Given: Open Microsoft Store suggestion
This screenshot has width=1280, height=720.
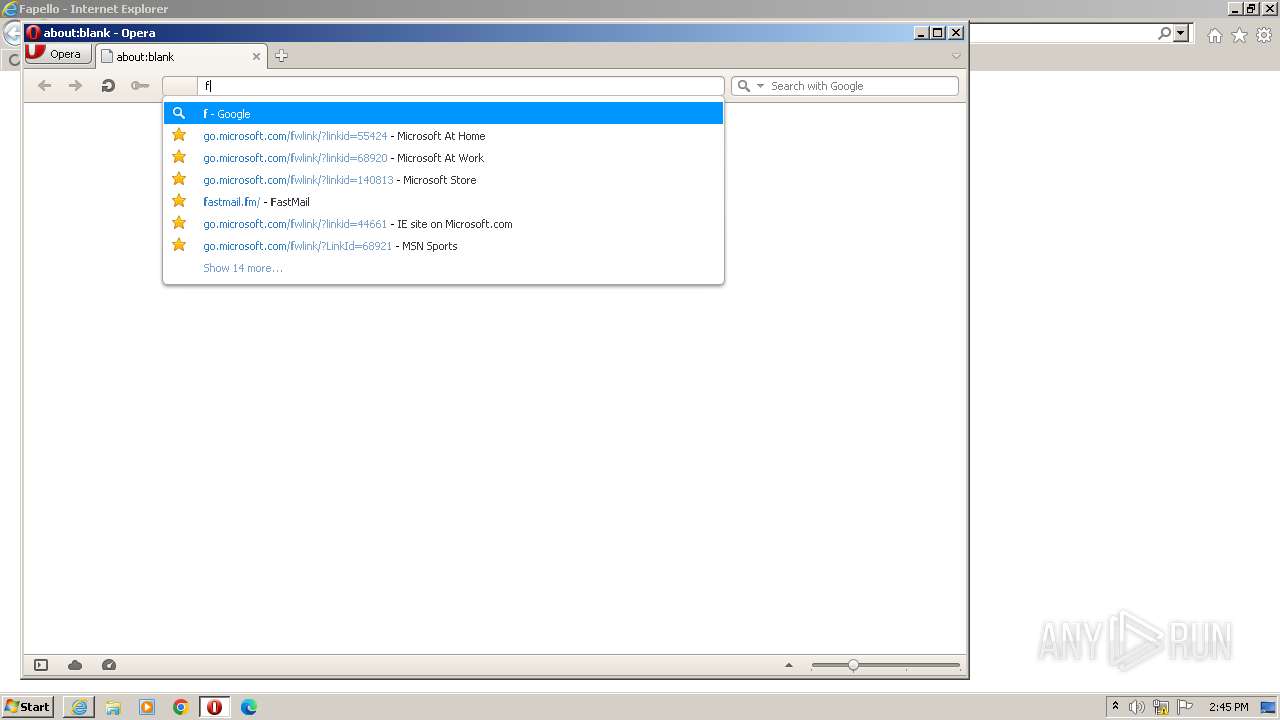Looking at the screenshot, I should (443, 180).
